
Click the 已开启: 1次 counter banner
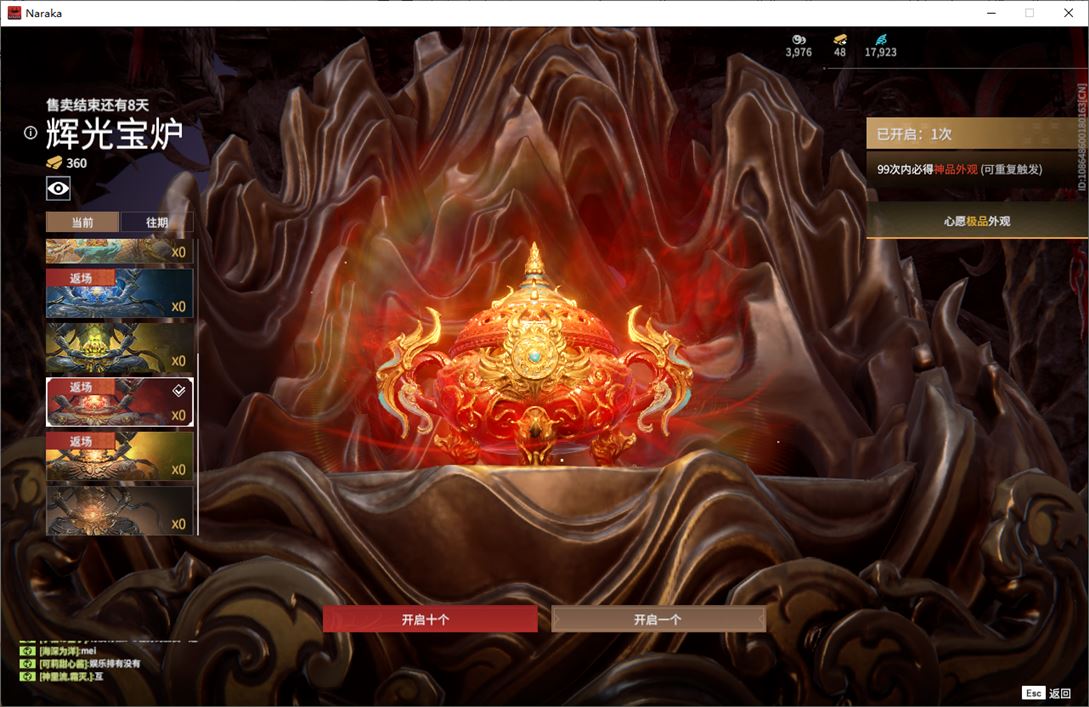click(x=976, y=133)
